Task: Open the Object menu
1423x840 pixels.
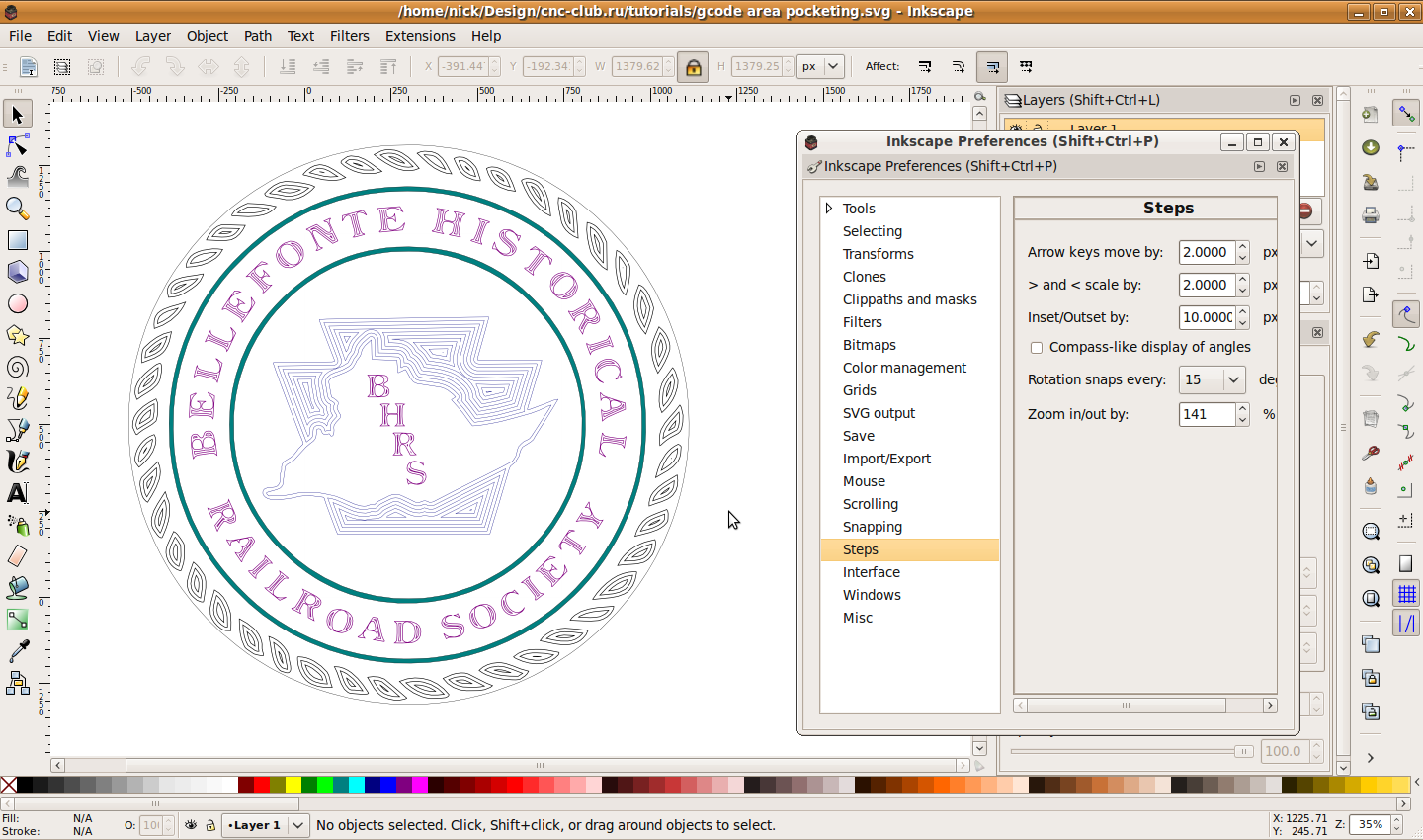Action: 208,36
